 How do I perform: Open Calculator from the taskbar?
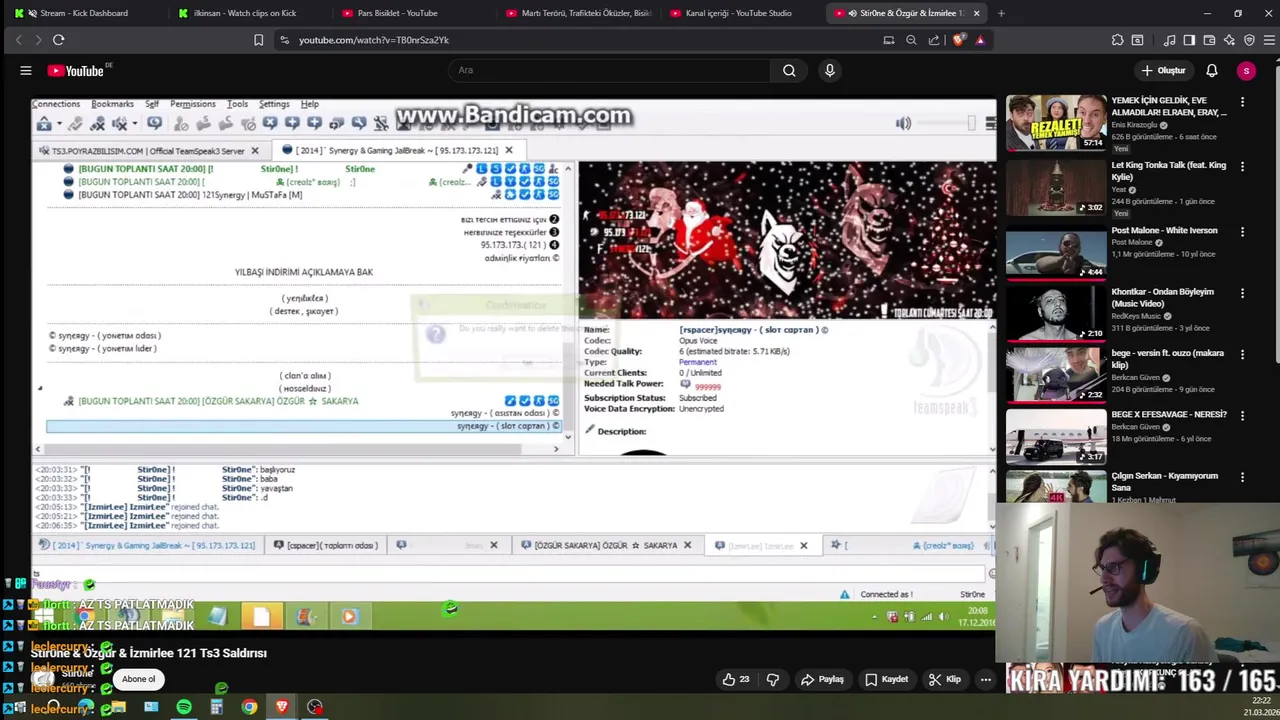coord(216,707)
